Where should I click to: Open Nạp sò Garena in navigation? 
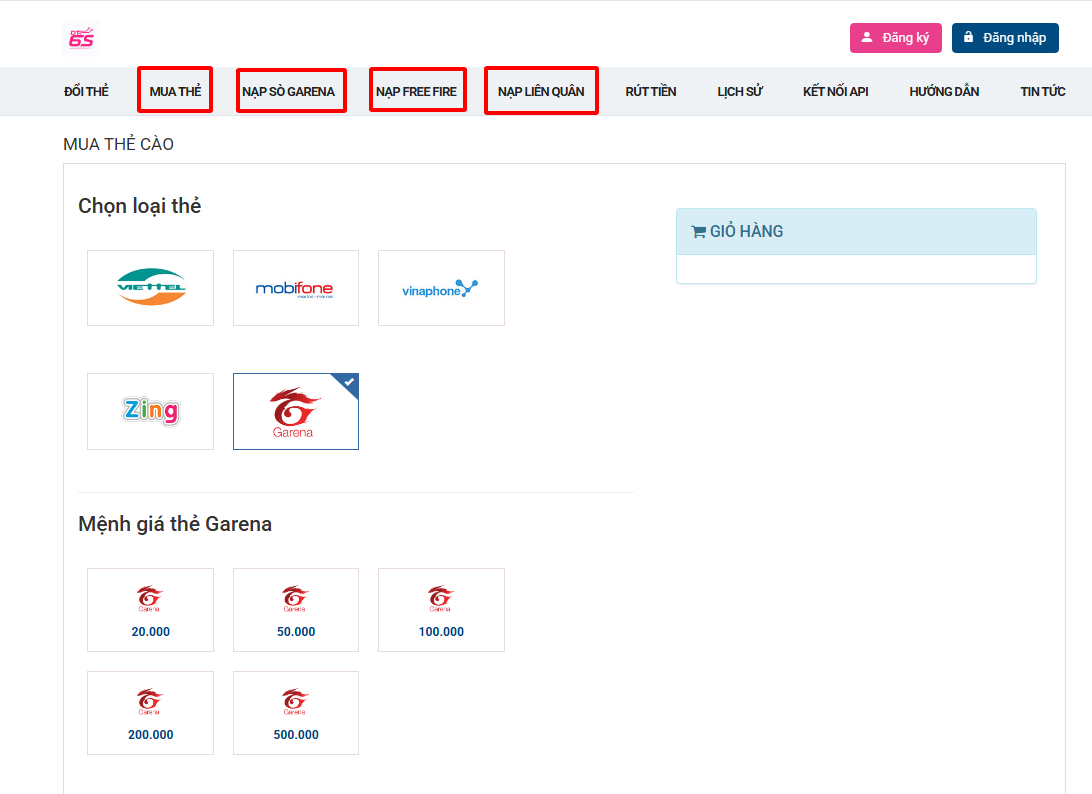pyautogui.click(x=290, y=91)
